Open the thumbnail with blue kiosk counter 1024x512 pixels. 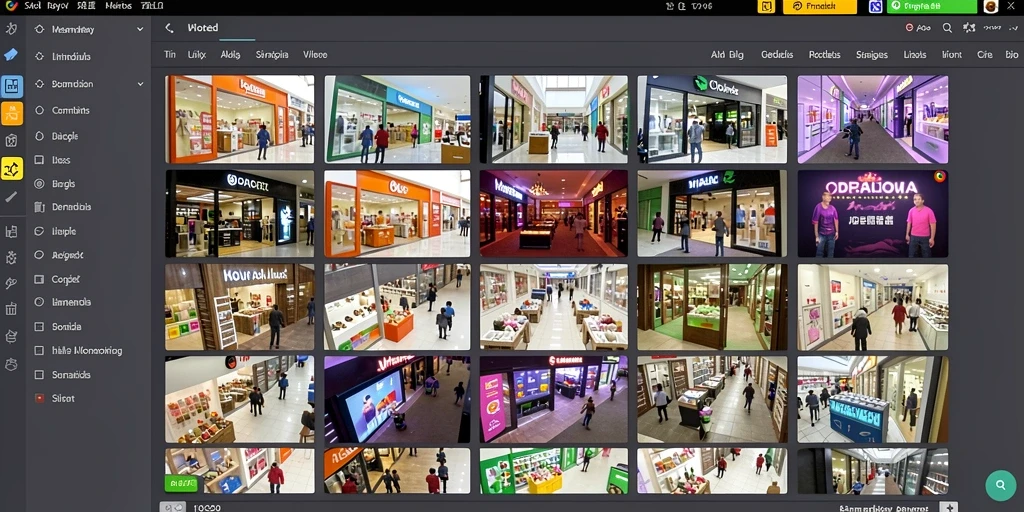coord(872,400)
